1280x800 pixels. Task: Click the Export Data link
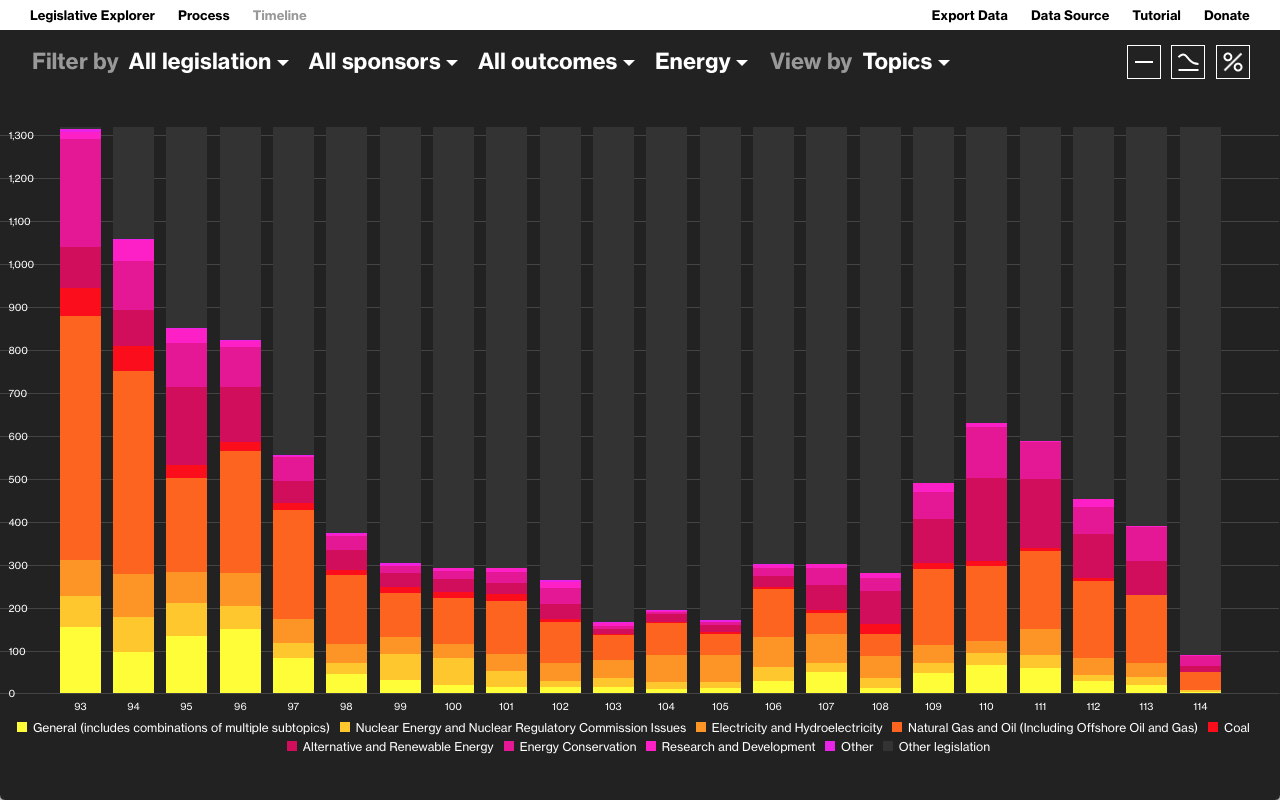point(969,15)
